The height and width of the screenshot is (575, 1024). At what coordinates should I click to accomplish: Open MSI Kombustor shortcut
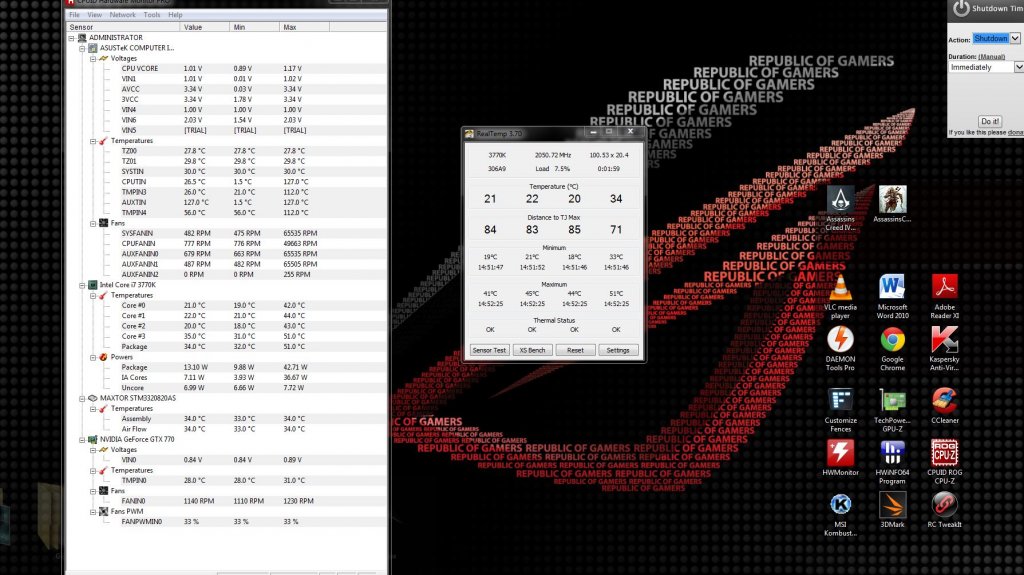840,514
